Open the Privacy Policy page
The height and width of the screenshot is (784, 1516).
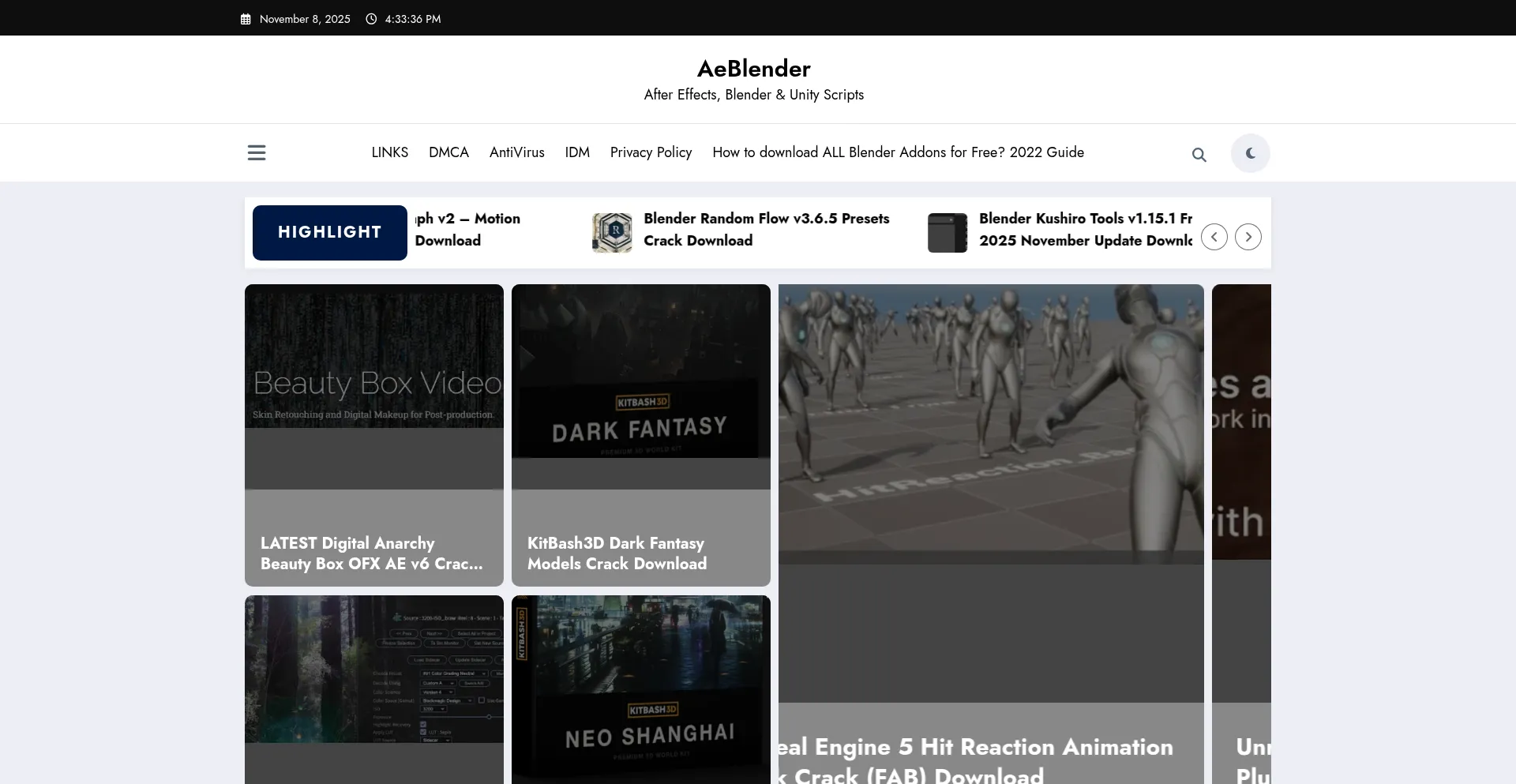651,152
